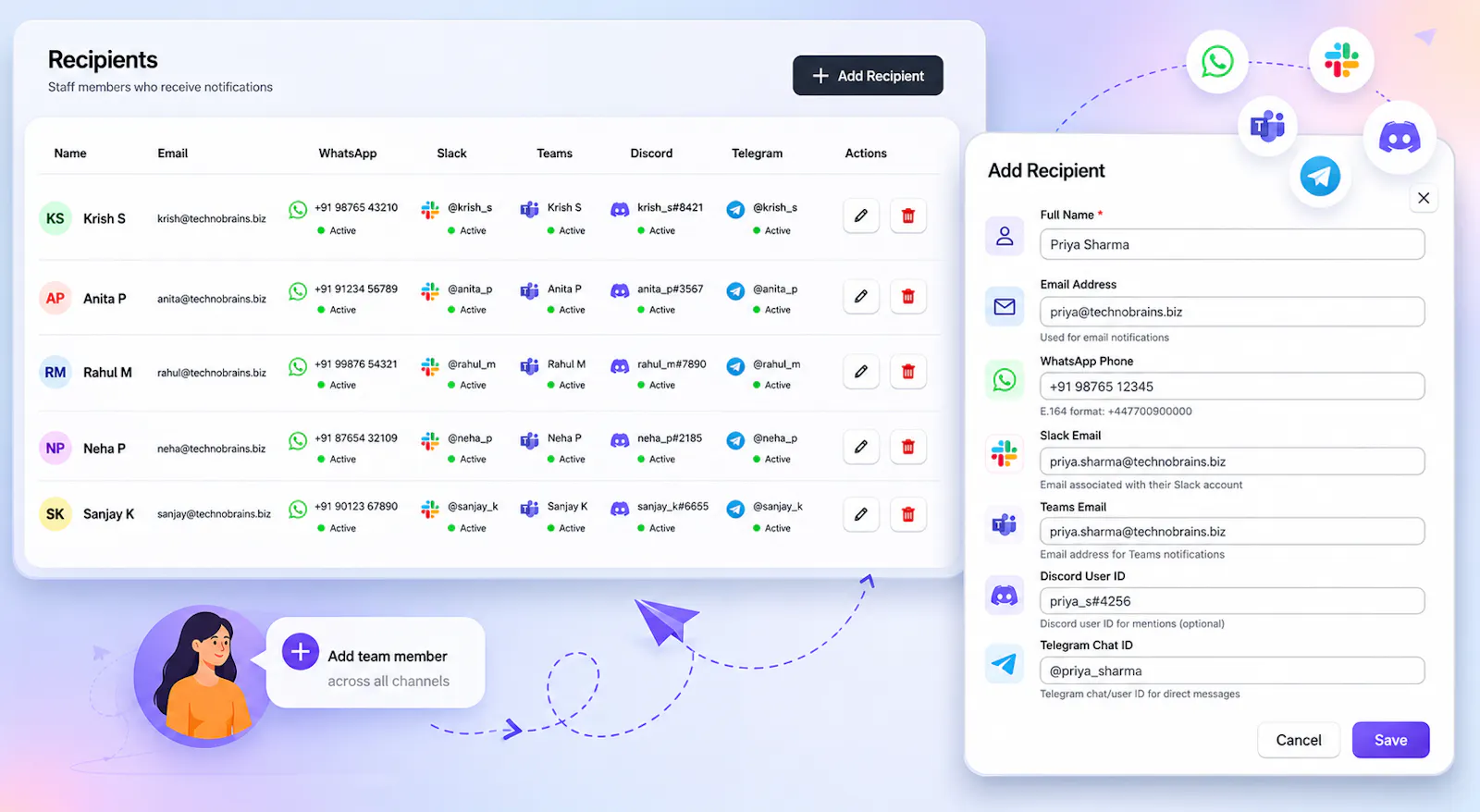
Task: Cancel adding the recipient
Action: pyautogui.click(x=1299, y=740)
